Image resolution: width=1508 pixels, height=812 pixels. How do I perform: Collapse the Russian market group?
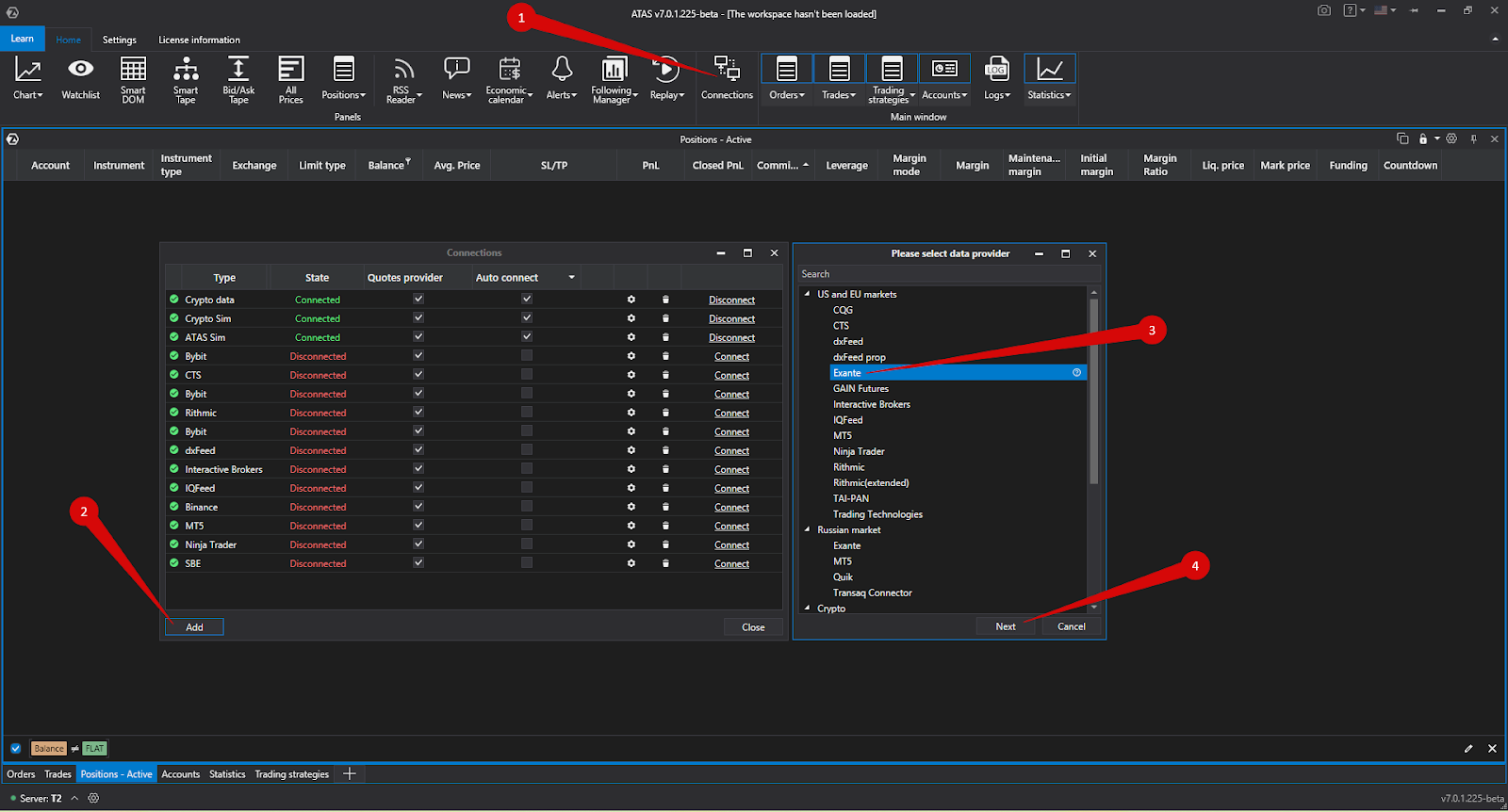point(807,529)
